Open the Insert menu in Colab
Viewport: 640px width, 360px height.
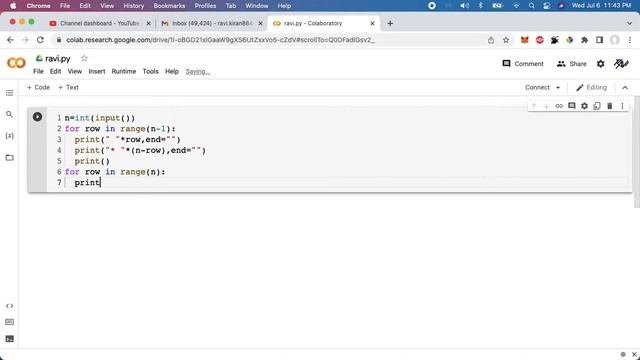[97, 71]
